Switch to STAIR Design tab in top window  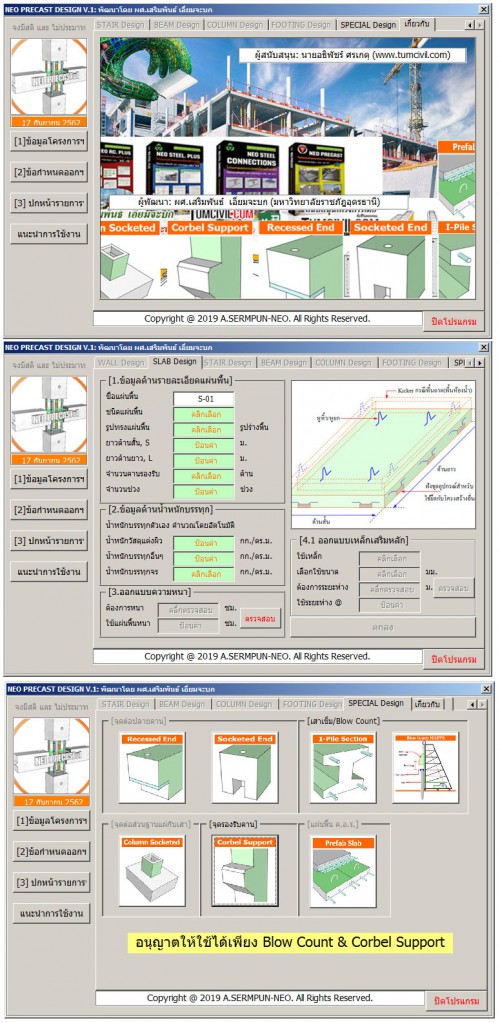121,25
